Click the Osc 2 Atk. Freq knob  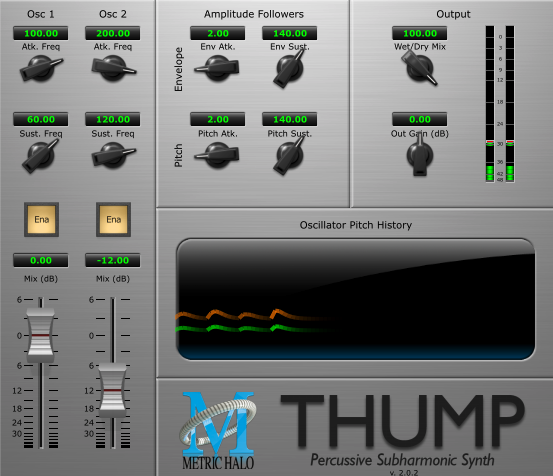coord(113,68)
